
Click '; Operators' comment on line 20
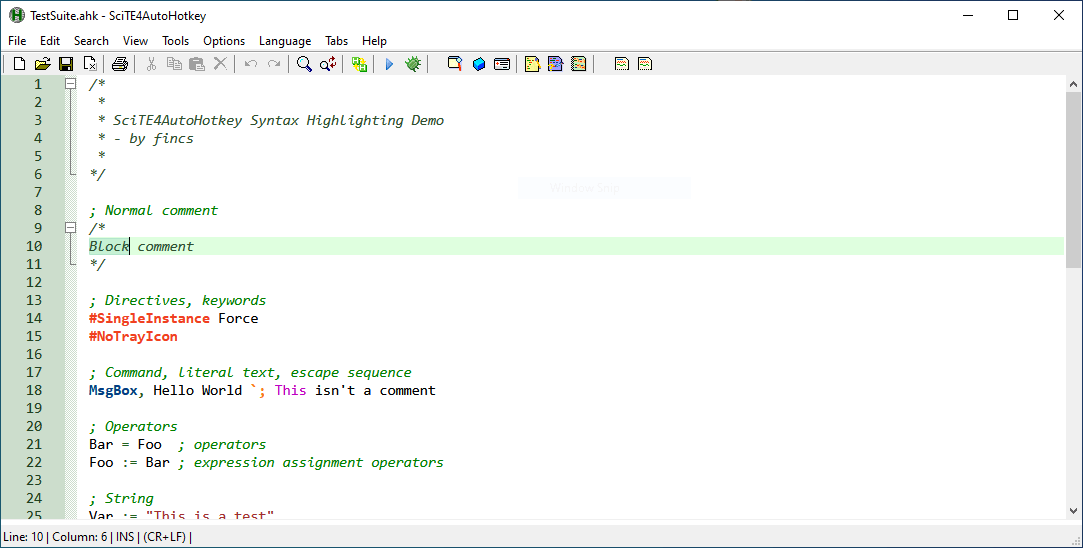point(133,426)
